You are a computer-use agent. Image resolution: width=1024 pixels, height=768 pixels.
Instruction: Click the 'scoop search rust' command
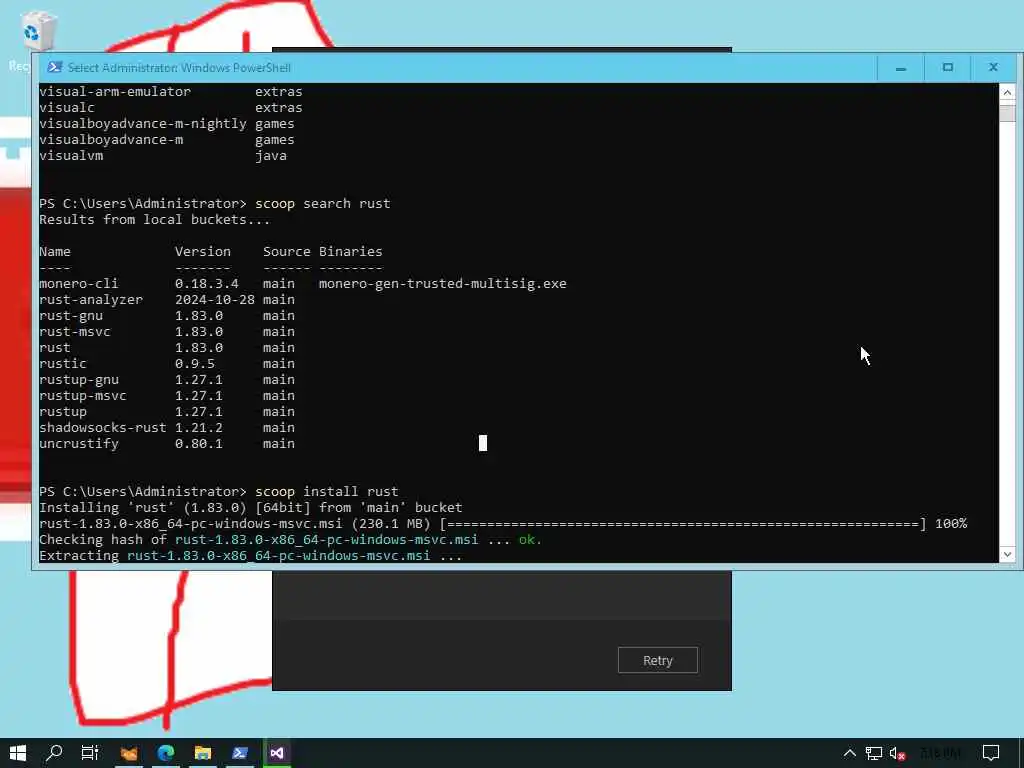(x=323, y=204)
